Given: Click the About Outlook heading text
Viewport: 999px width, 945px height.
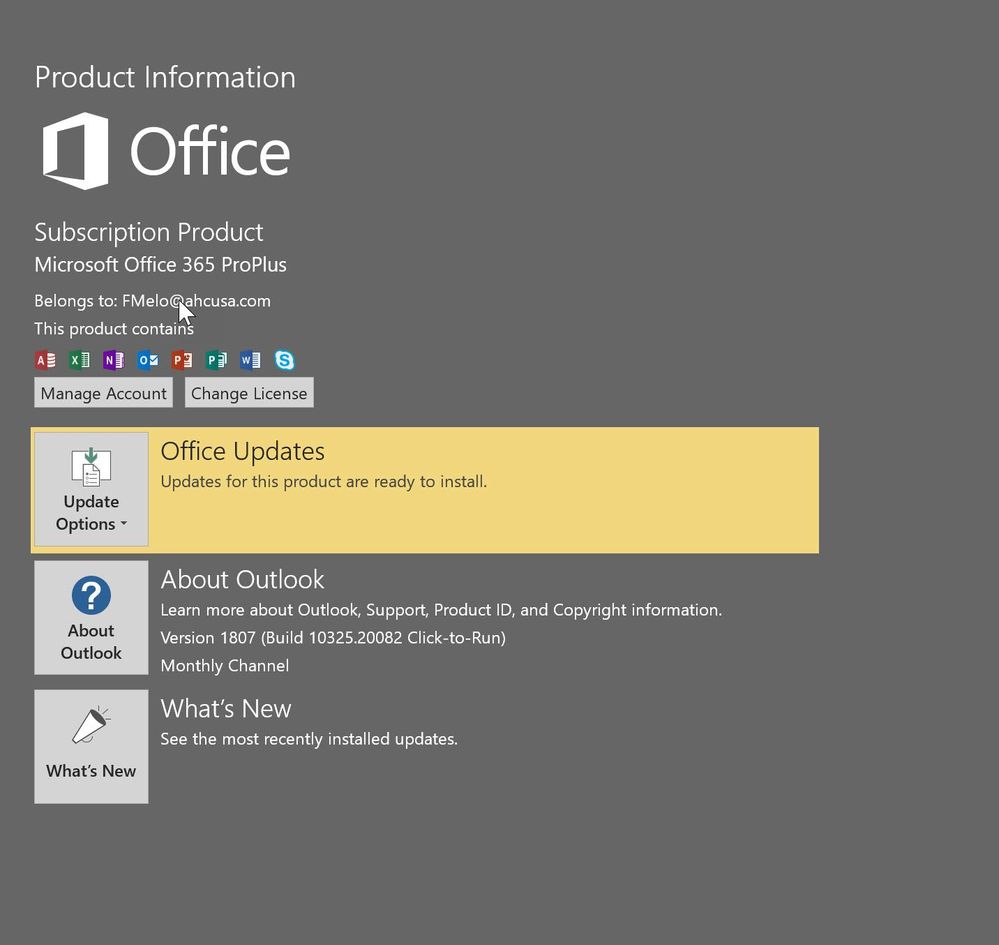Looking at the screenshot, I should coord(242,579).
